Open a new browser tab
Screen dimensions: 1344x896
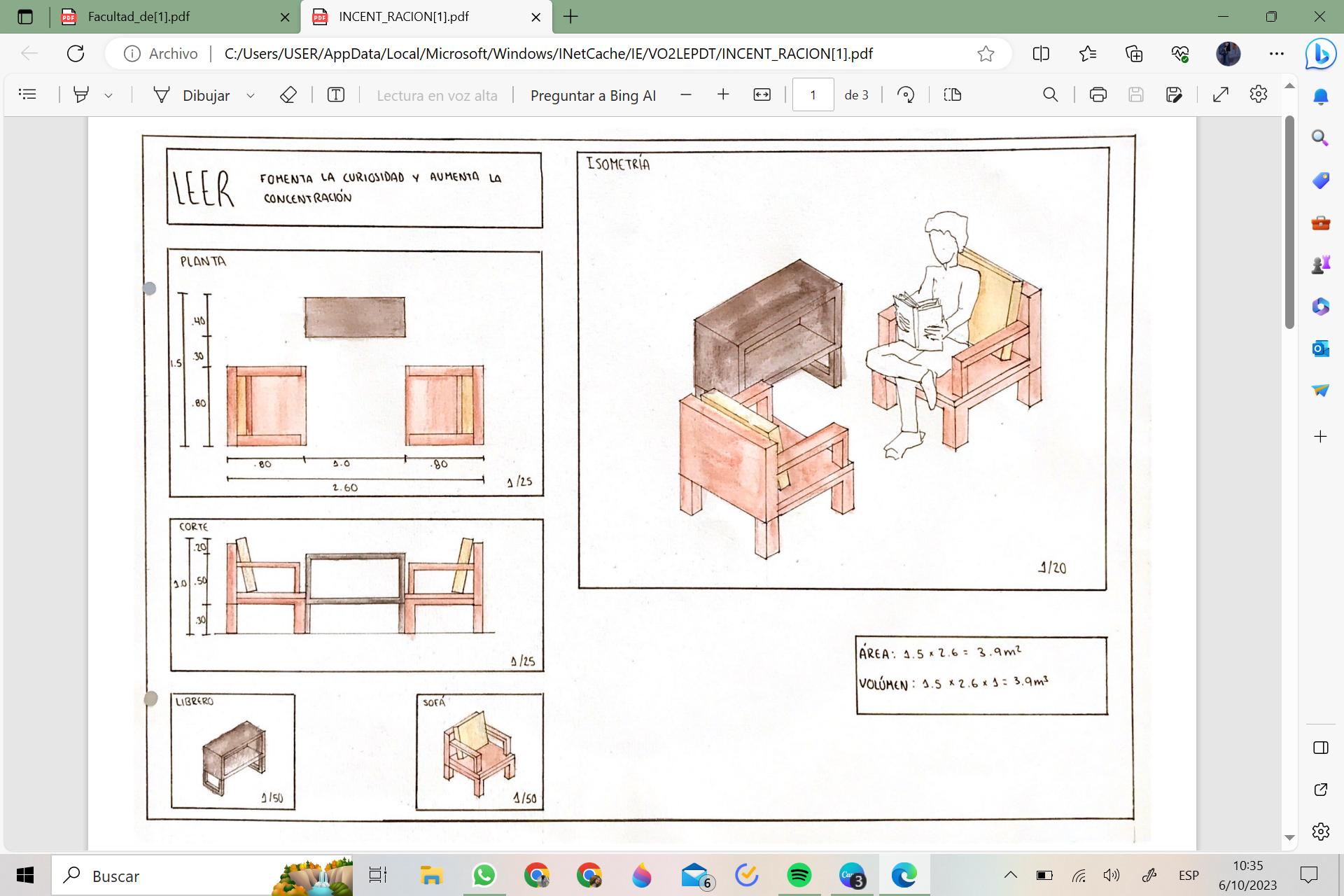[570, 17]
